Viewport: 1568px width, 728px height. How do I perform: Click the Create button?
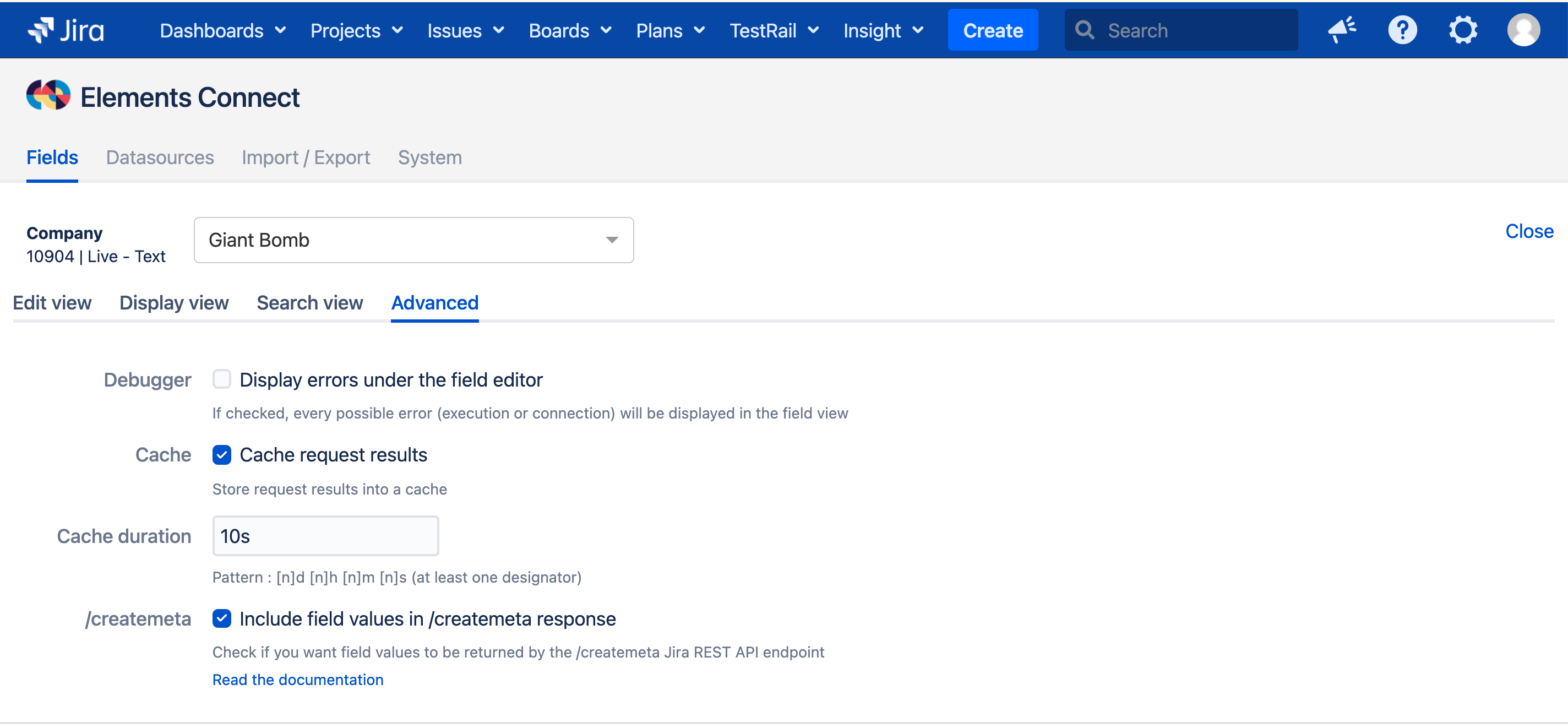pyautogui.click(x=992, y=30)
